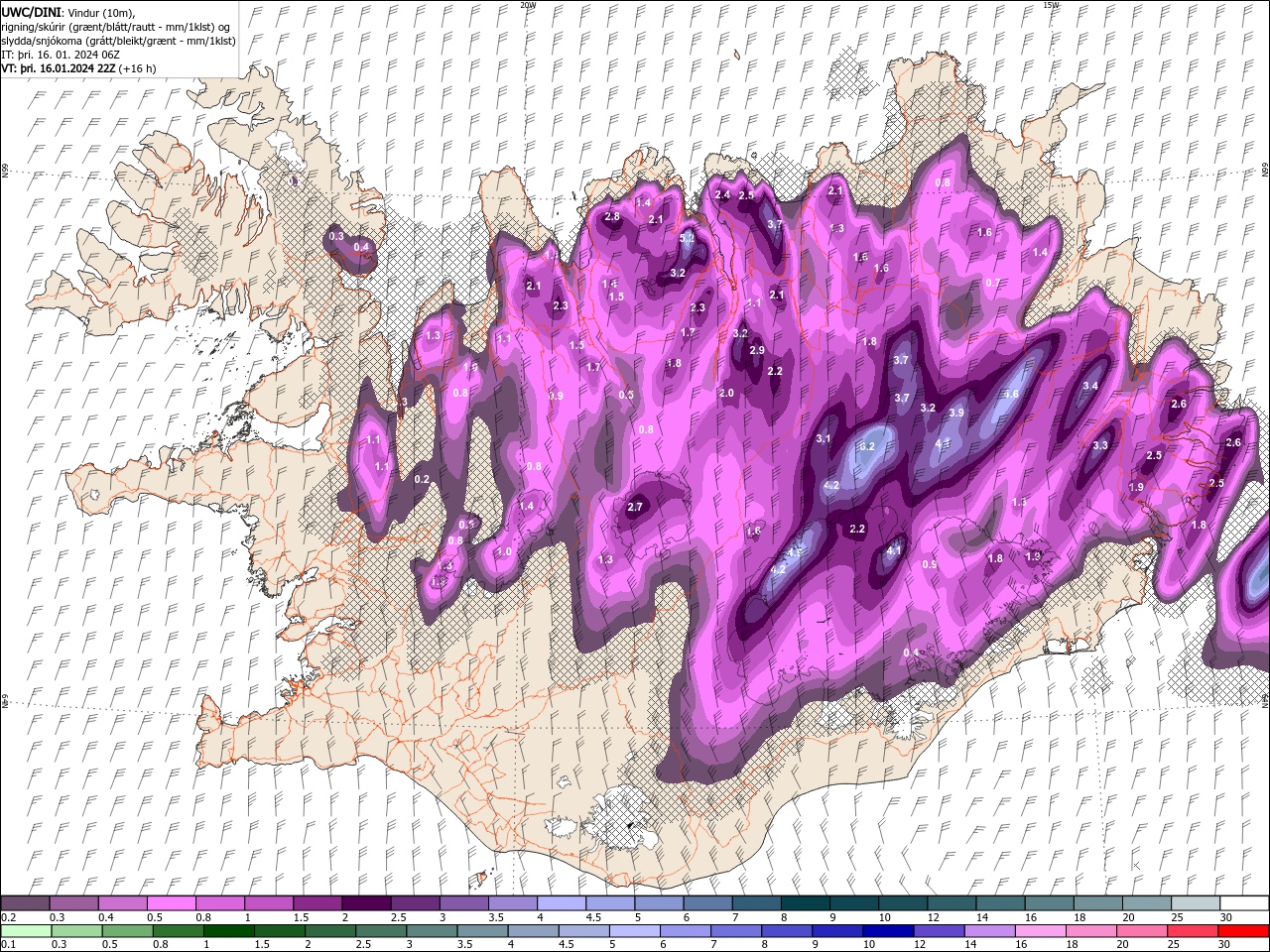This screenshot has width=1270, height=952.
Task: Click the 20W longitude label
Action: pos(528,5)
